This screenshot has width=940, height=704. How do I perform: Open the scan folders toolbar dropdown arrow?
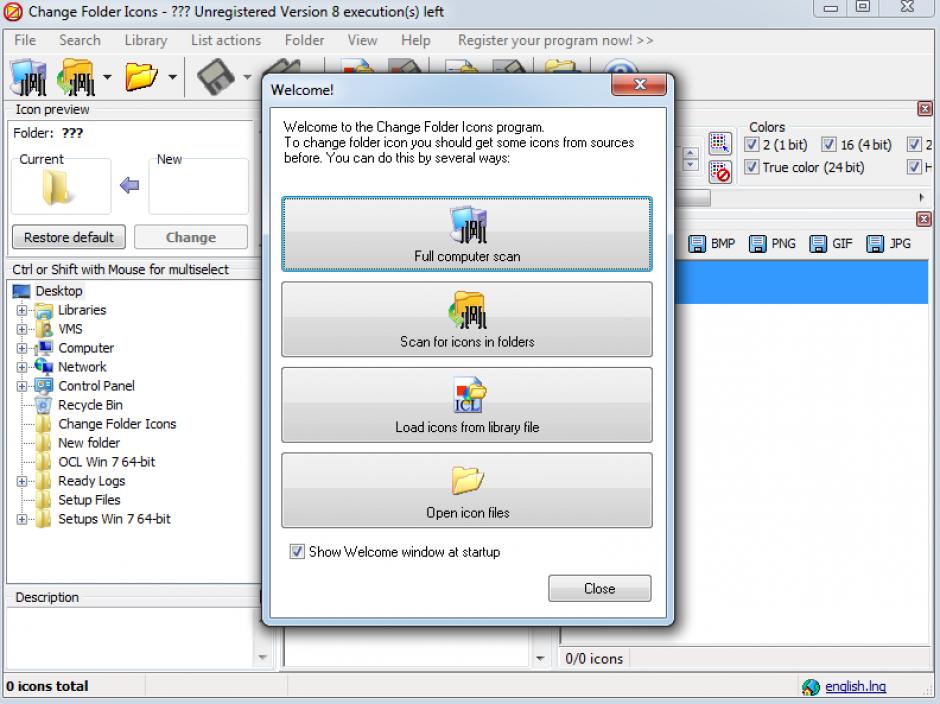click(107, 77)
